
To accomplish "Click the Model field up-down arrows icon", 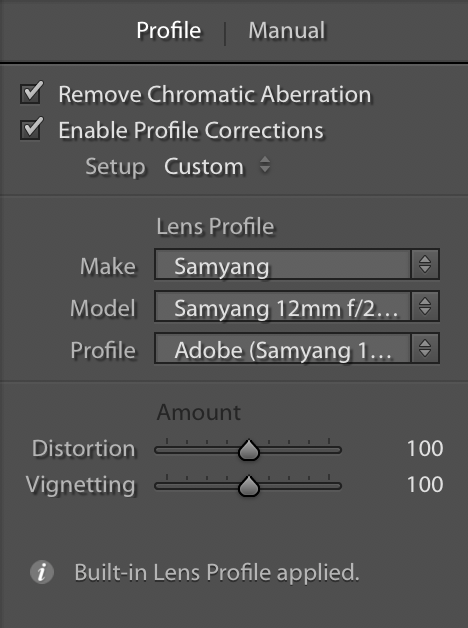I will click(x=425, y=306).
